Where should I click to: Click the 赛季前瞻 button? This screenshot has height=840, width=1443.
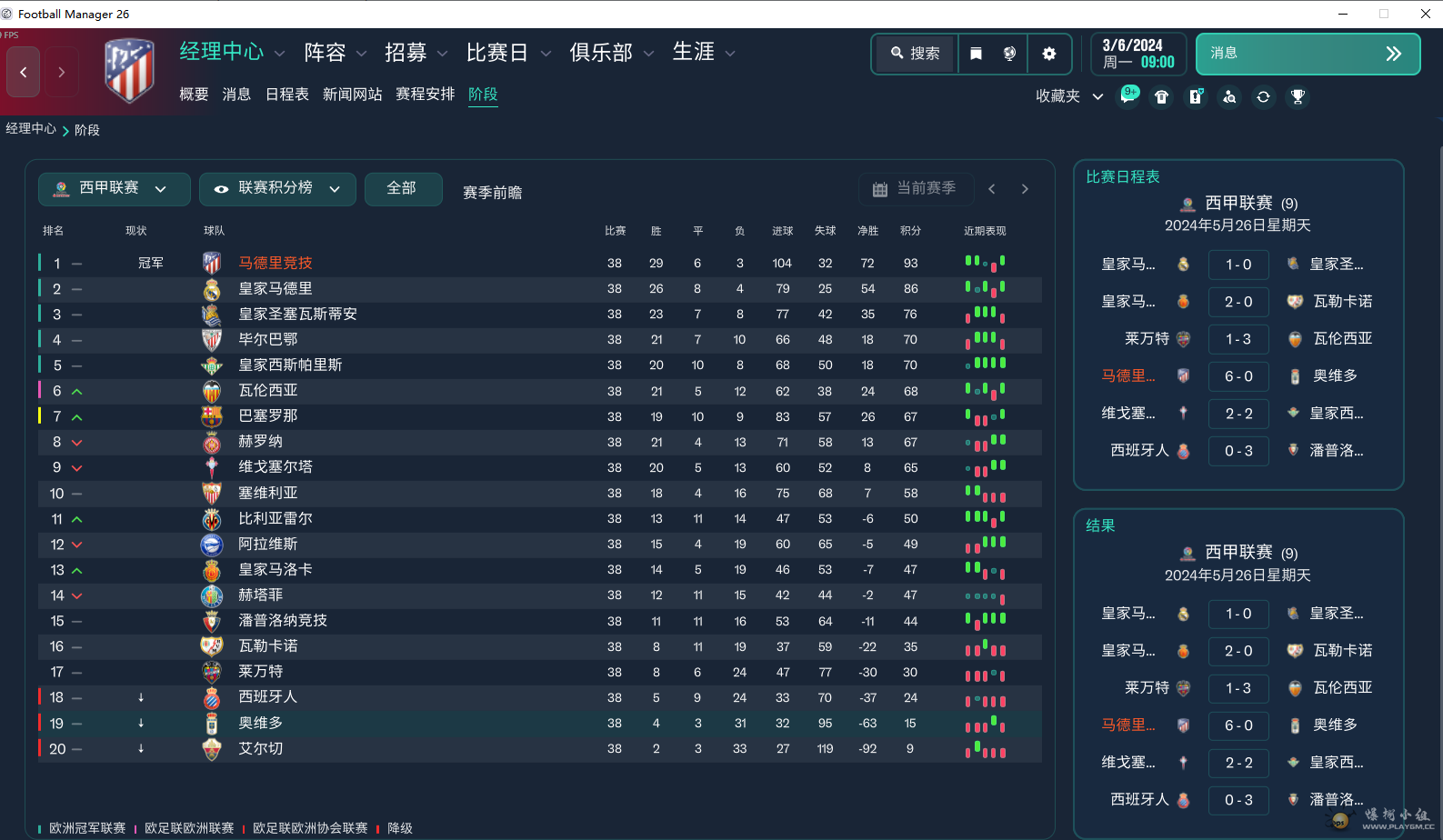(492, 193)
